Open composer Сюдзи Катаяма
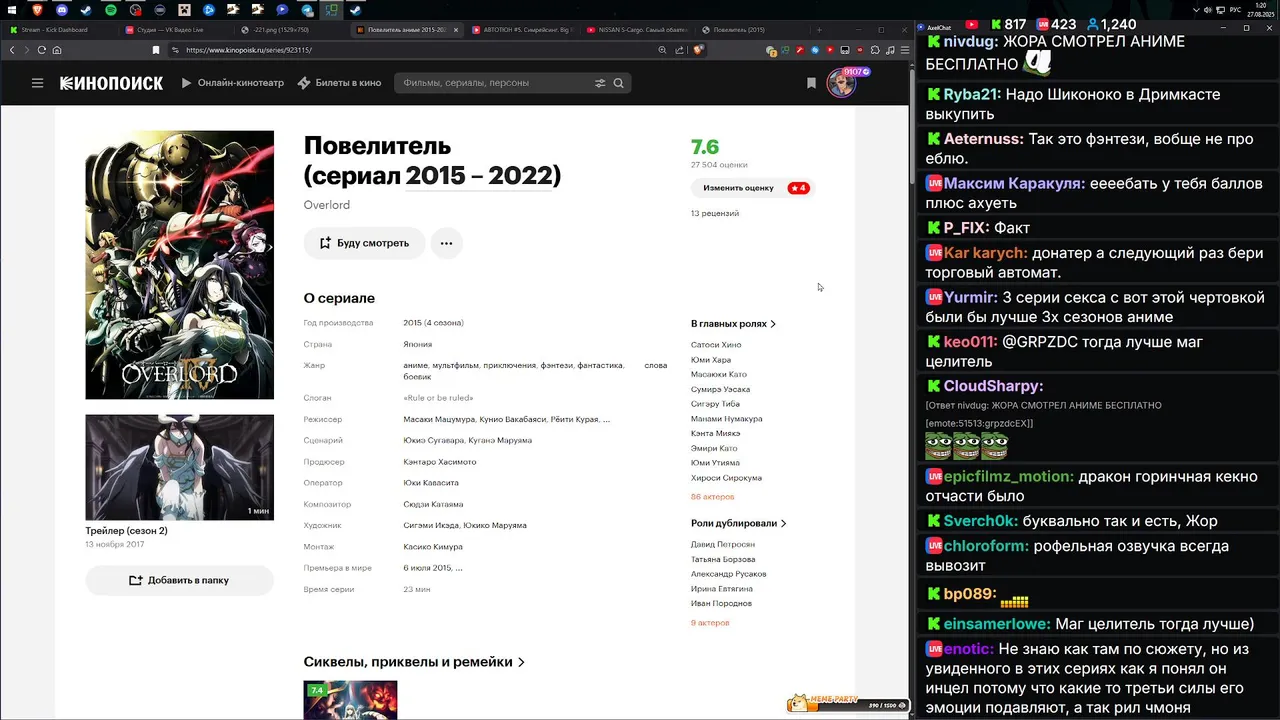This screenshot has height=720, width=1280. pos(433,504)
